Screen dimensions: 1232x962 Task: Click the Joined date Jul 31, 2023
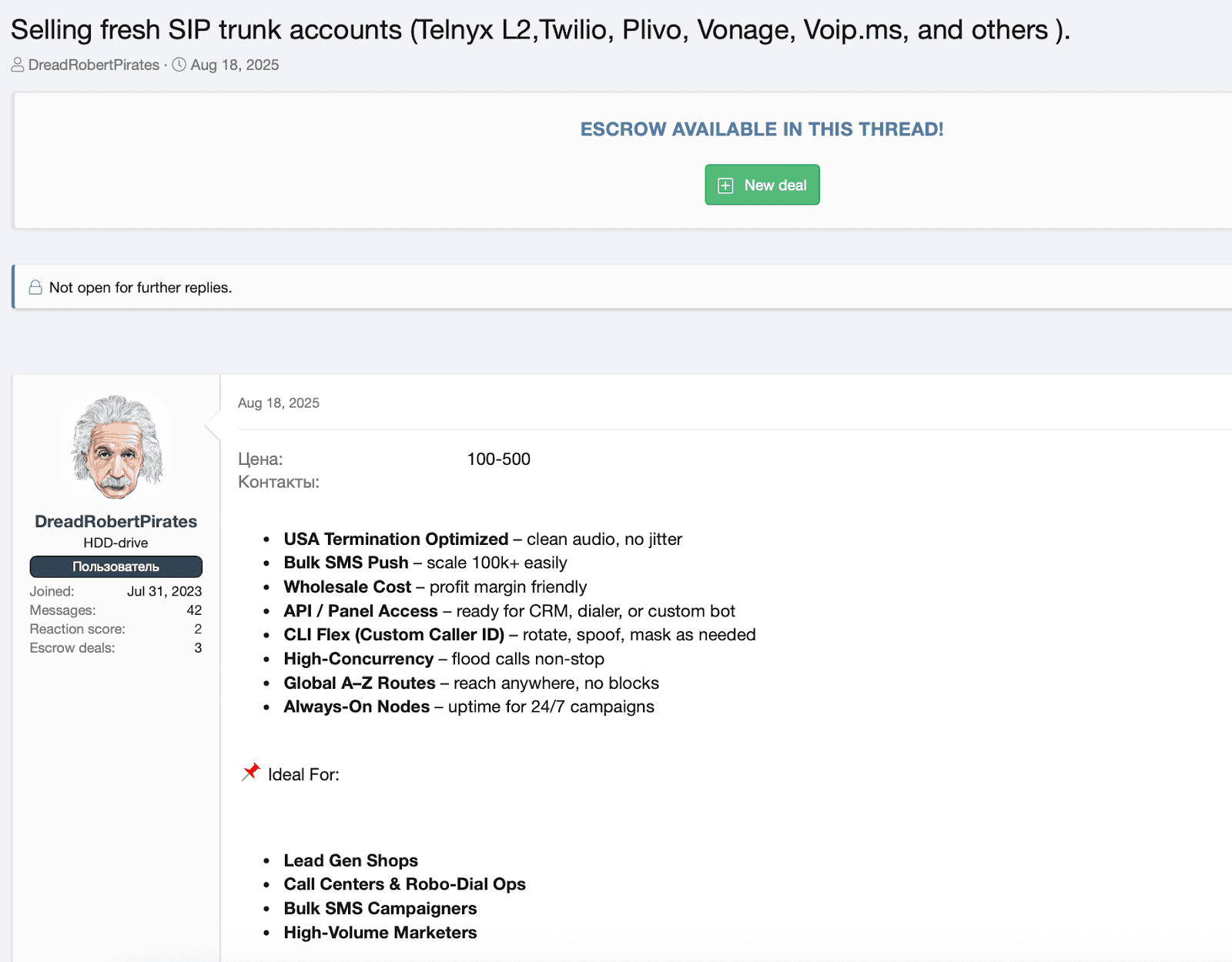pyautogui.click(x=165, y=591)
